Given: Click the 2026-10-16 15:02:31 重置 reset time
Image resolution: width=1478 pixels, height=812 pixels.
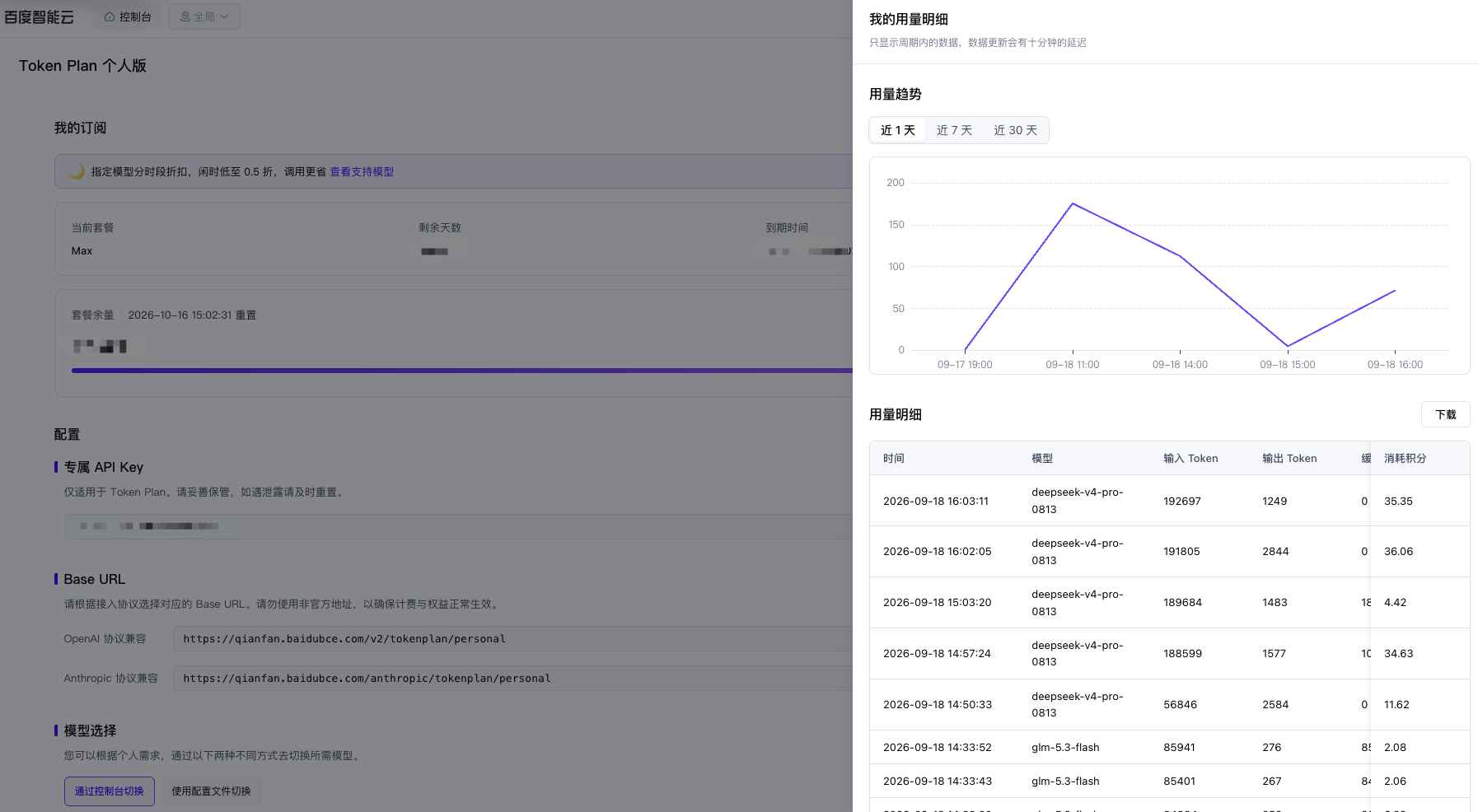Looking at the screenshot, I should [192, 315].
